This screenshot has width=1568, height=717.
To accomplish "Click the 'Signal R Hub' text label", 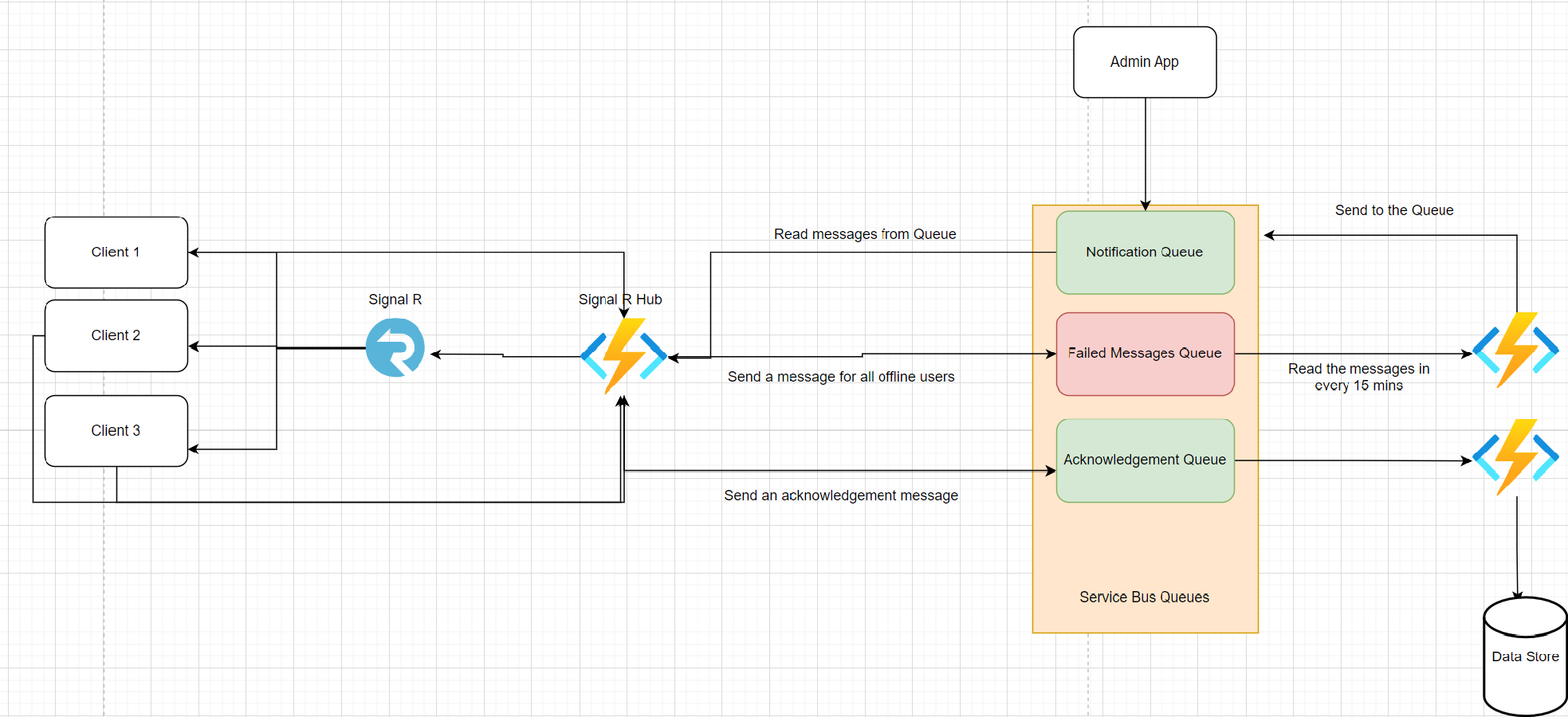I will pyautogui.click(x=620, y=300).
